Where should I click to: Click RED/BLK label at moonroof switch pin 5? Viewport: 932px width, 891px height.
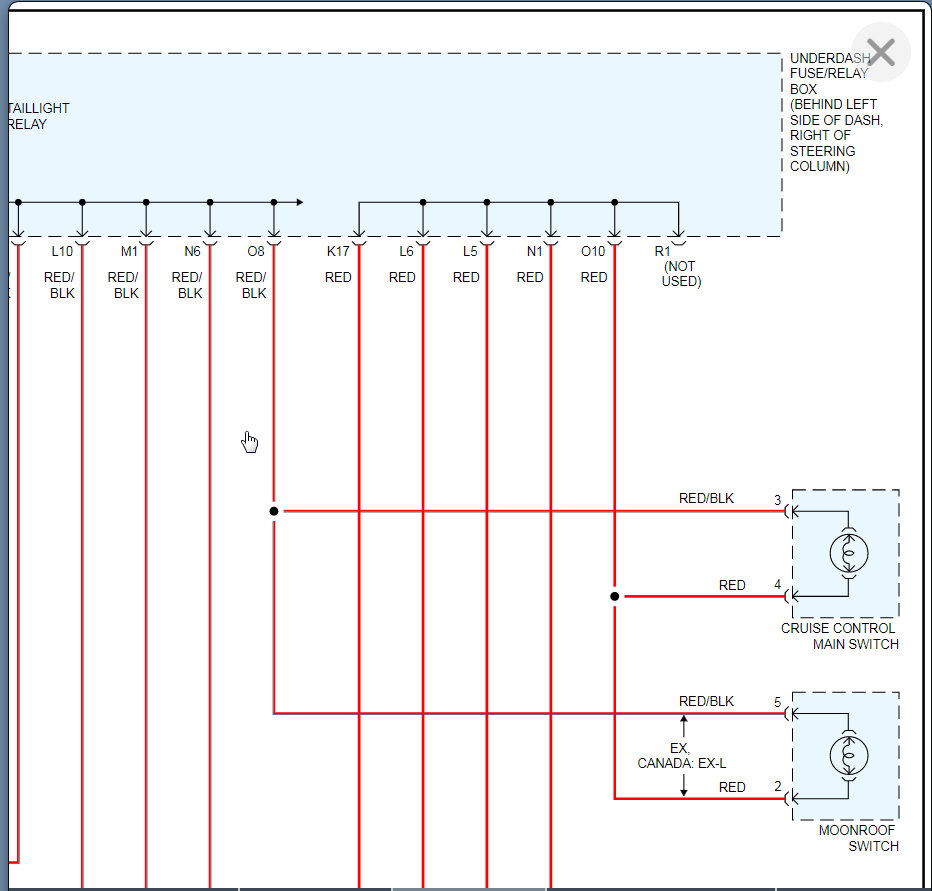point(706,701)
